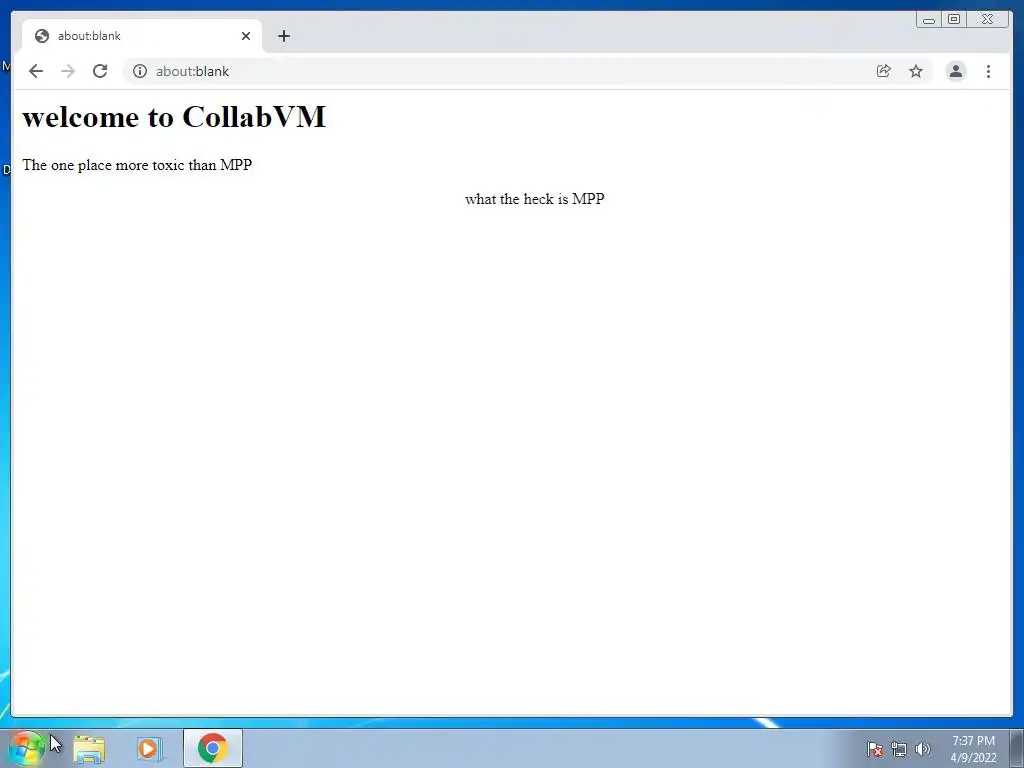Viewport: 1024px width, 768px height.
Task: Open Action Center flag in tray
Action: [875, 749]
